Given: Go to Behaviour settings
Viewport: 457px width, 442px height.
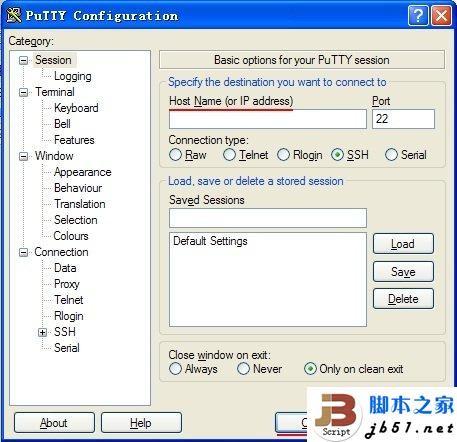Looking at the screenshot, I should click(x=78, y=188).
